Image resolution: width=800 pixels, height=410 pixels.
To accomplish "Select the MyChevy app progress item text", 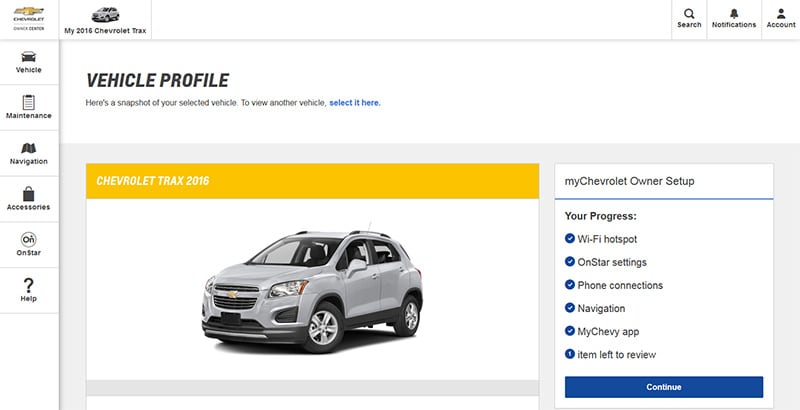I will coord(608,331).
